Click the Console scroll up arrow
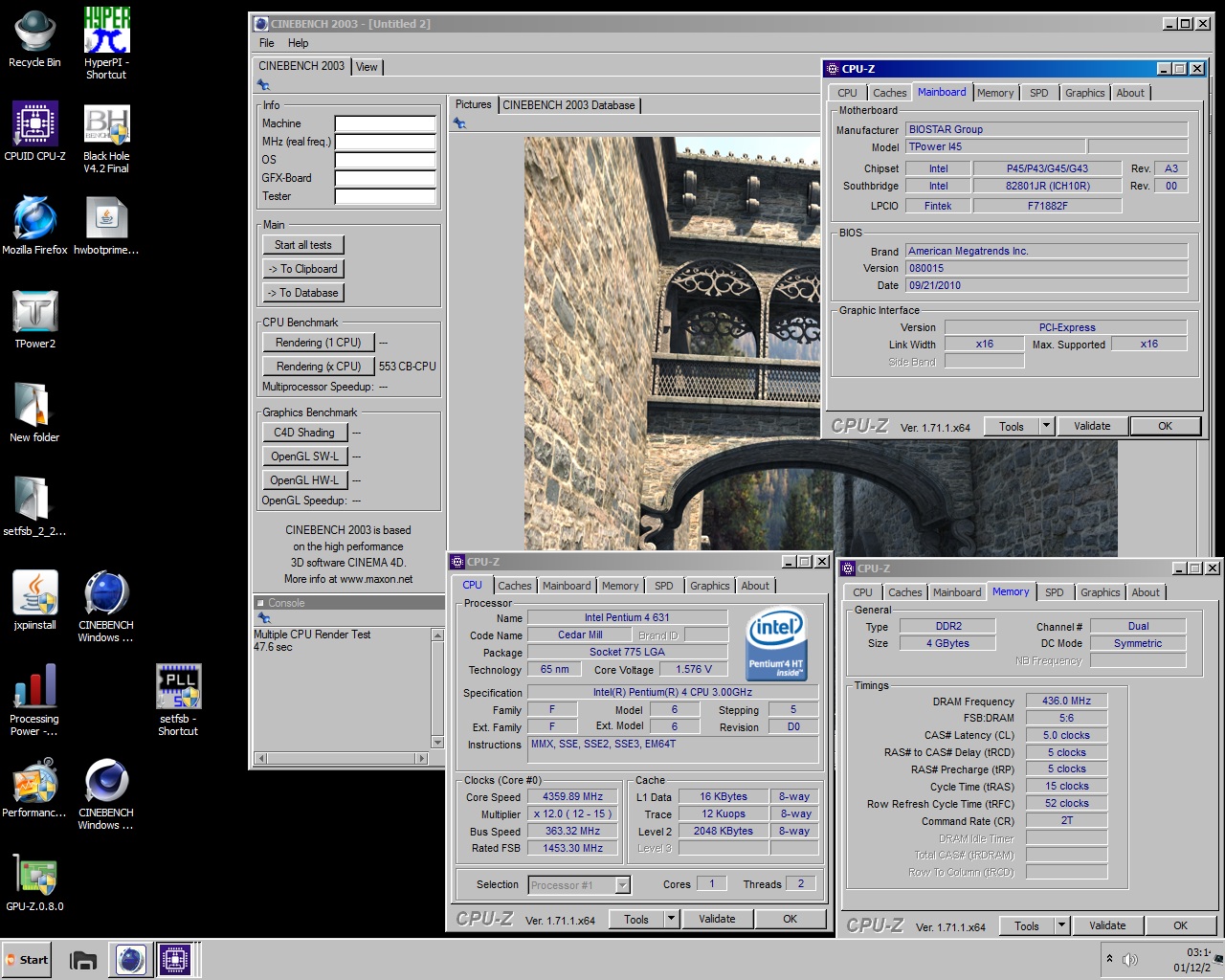Viewport: 1225px width, 980px height. 437,635
